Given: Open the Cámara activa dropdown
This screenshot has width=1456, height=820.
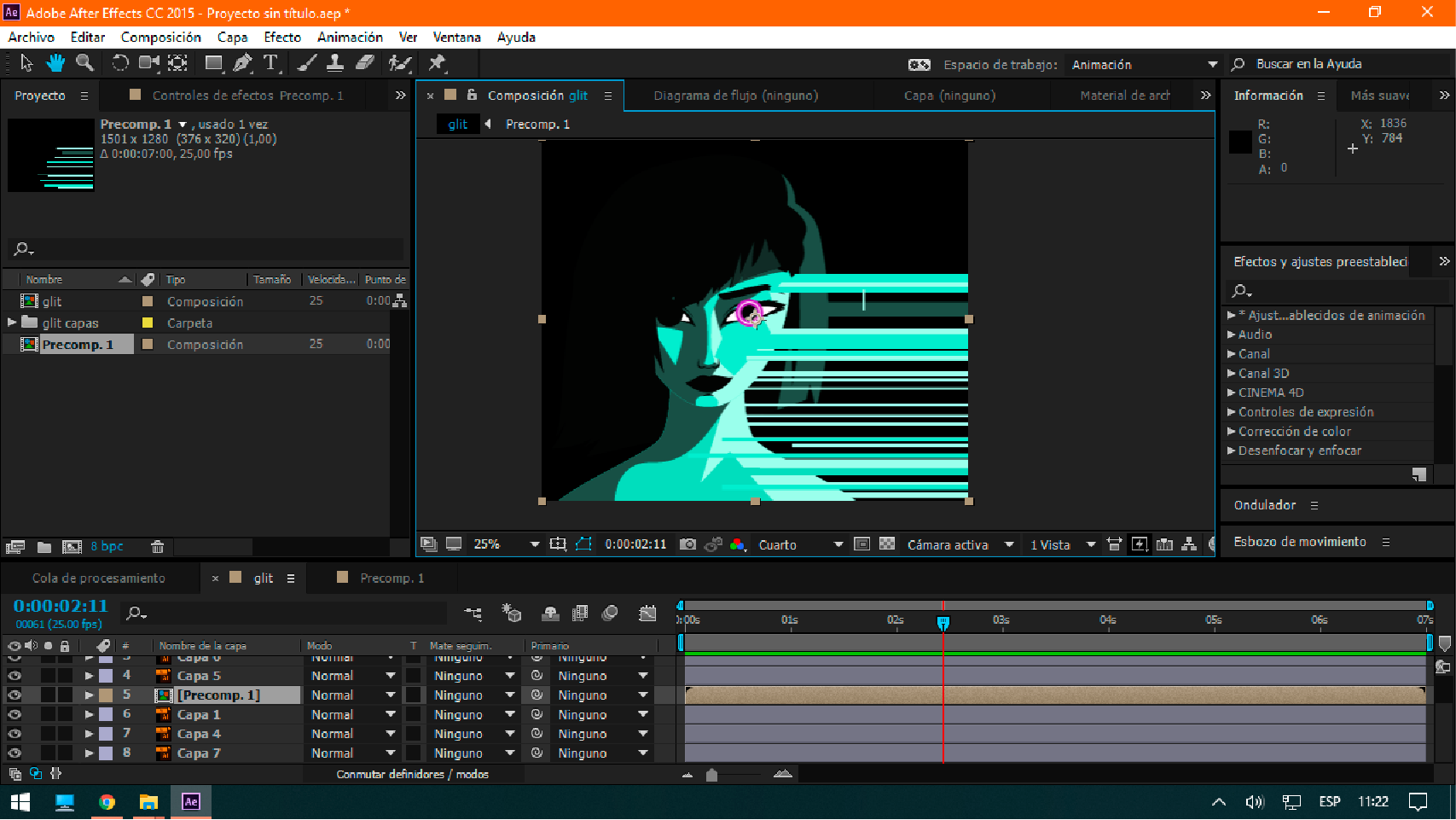Looking at the screenshot, I should 960,544.
